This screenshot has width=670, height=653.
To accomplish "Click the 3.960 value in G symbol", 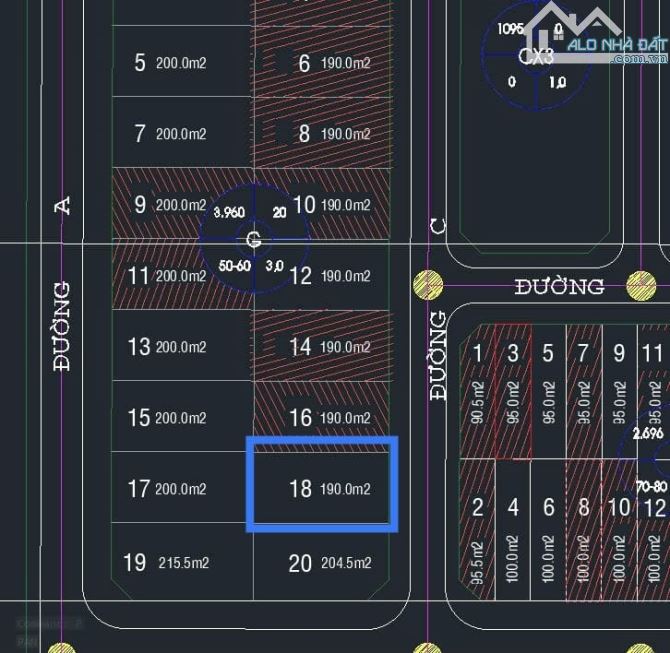I will 229,212.
